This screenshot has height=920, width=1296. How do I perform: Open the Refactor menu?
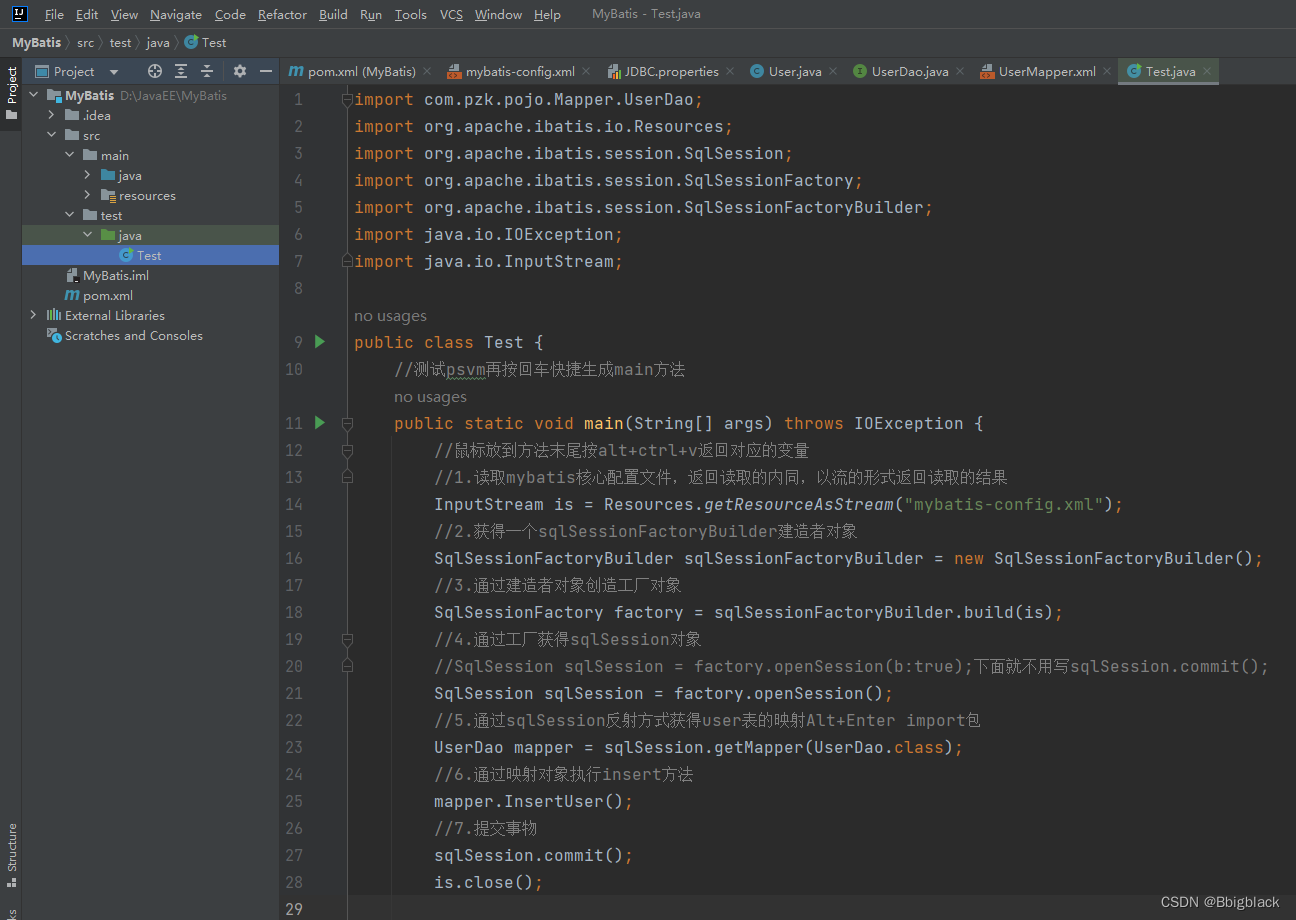(x=282, y=14)
